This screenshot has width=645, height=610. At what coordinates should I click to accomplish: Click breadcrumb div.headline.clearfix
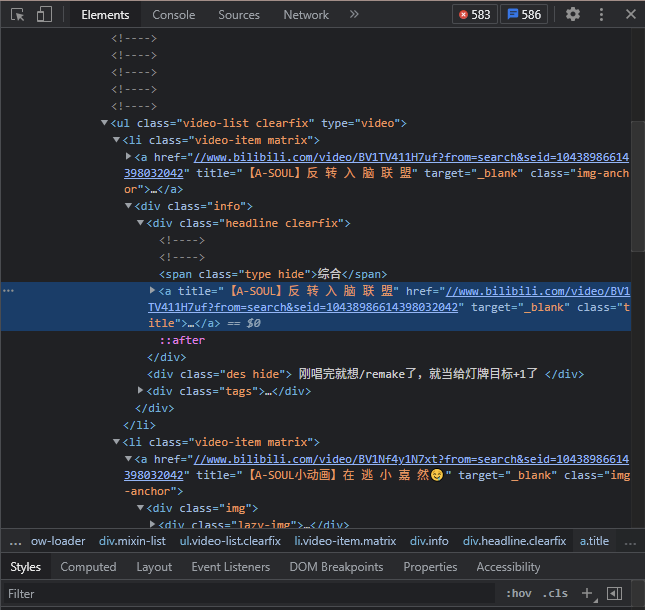click(515, 541)
